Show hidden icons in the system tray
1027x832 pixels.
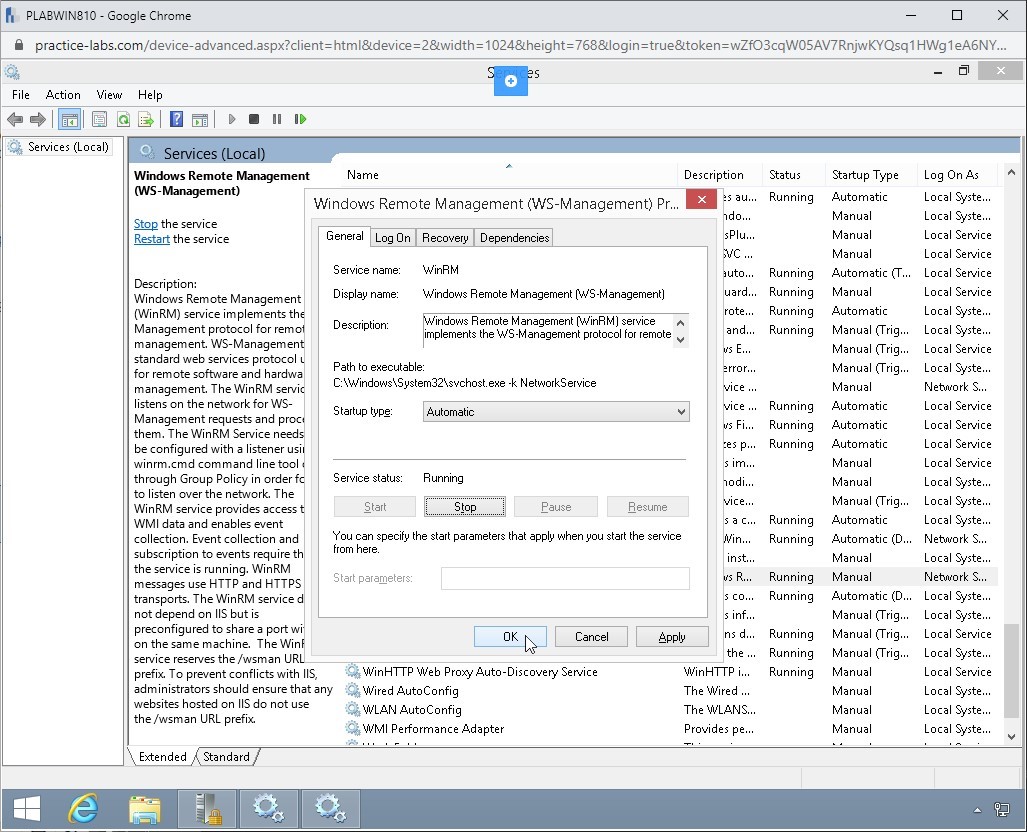coord(977,810)
